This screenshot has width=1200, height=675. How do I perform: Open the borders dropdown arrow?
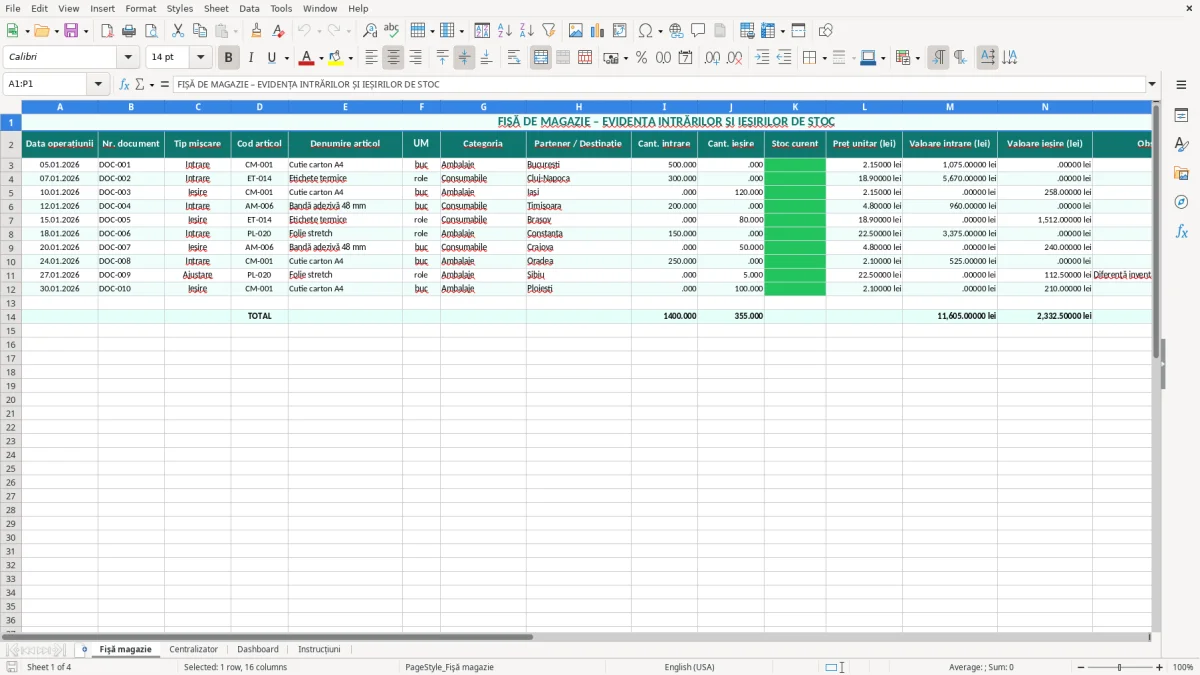pyautogui.click(x=824, y=58)
